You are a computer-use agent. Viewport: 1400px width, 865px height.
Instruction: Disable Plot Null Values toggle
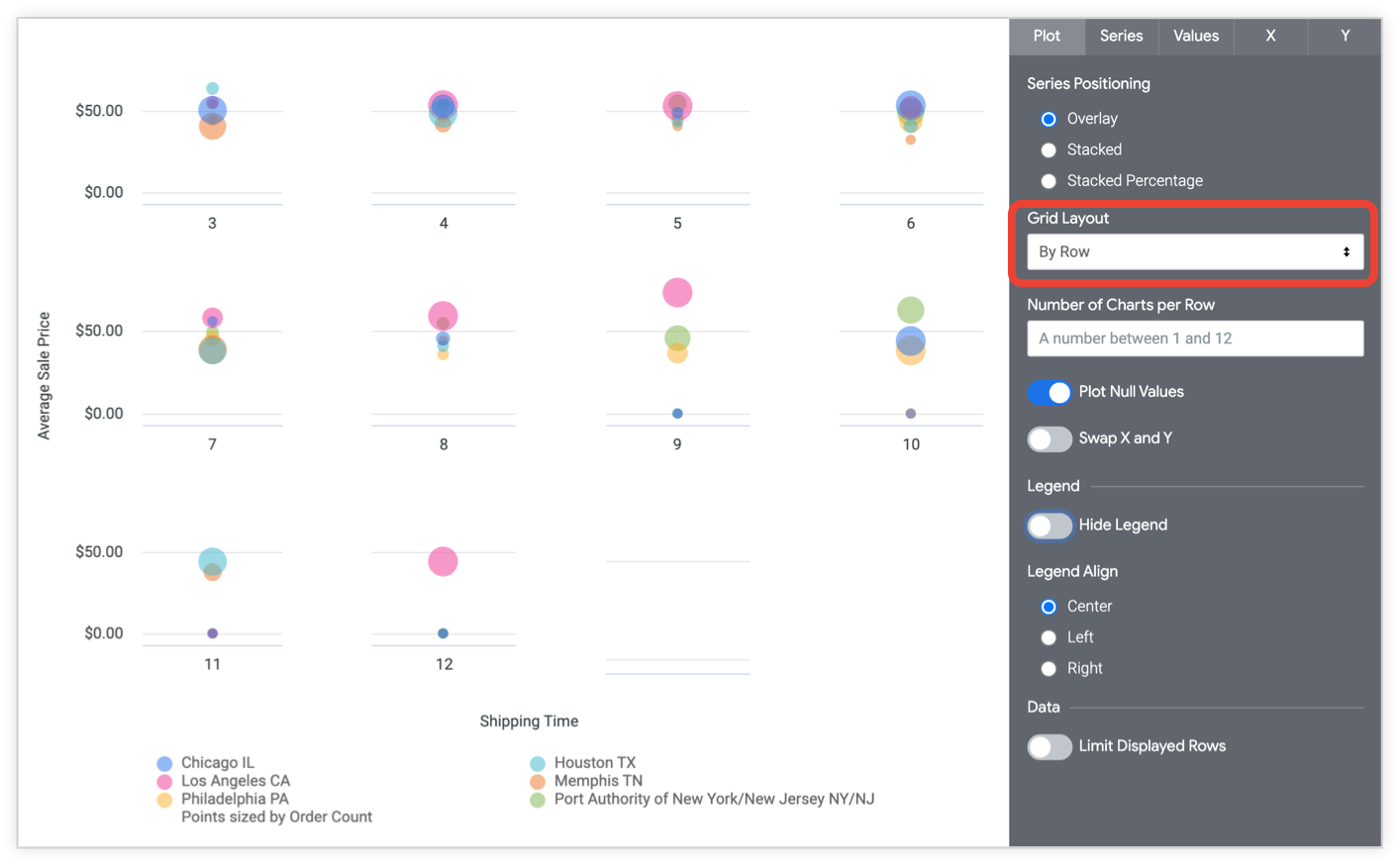(1050, 392)
